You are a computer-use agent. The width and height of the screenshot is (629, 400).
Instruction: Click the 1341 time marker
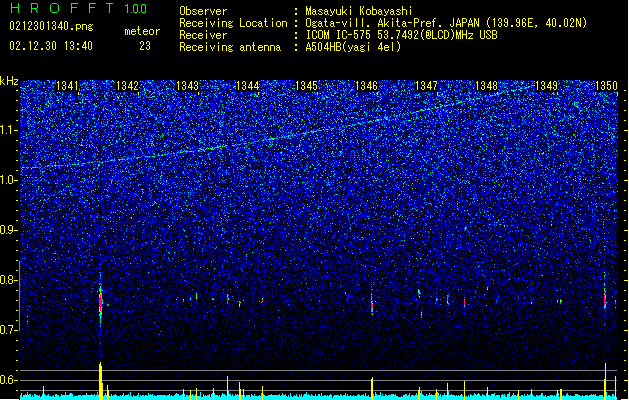(67, 86)
